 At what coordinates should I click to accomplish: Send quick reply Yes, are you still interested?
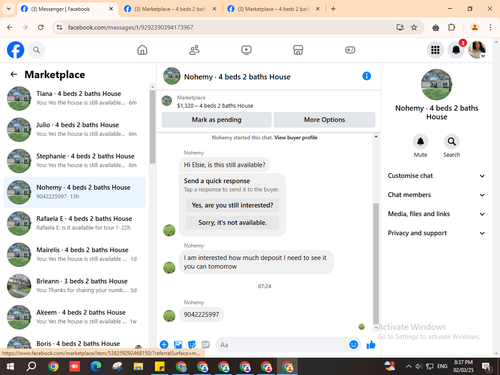(x=232, y=205)
